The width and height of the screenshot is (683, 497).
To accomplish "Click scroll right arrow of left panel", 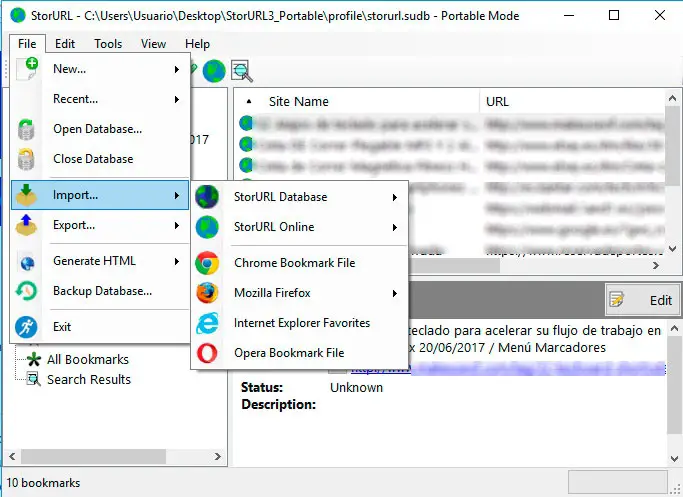I will 217,456.
